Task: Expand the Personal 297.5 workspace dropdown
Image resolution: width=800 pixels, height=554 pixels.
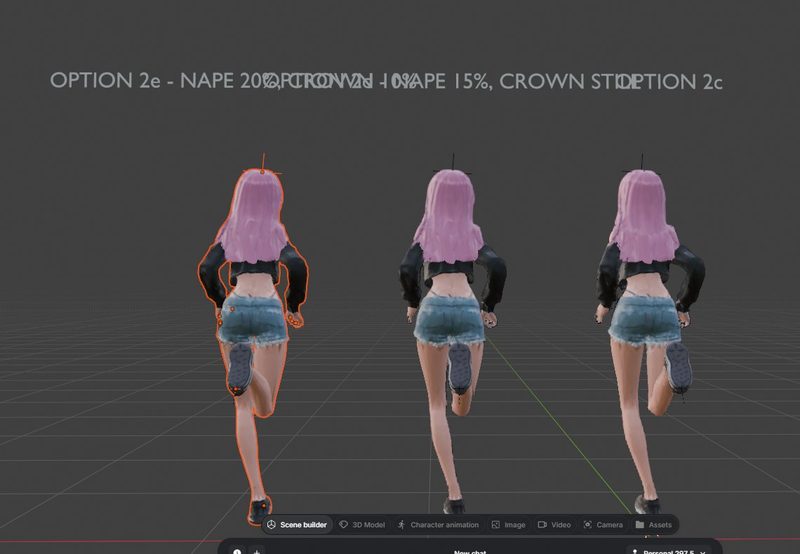Action: [x=669, y=551]
